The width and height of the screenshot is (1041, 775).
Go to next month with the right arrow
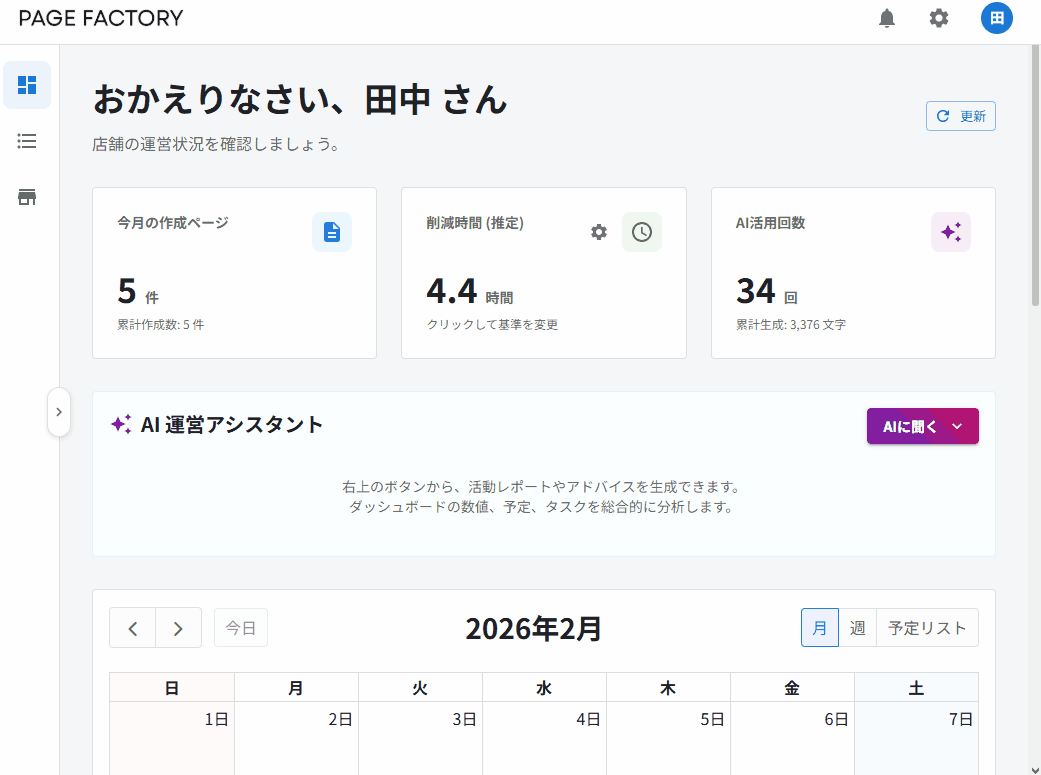(x=178, y=627)
